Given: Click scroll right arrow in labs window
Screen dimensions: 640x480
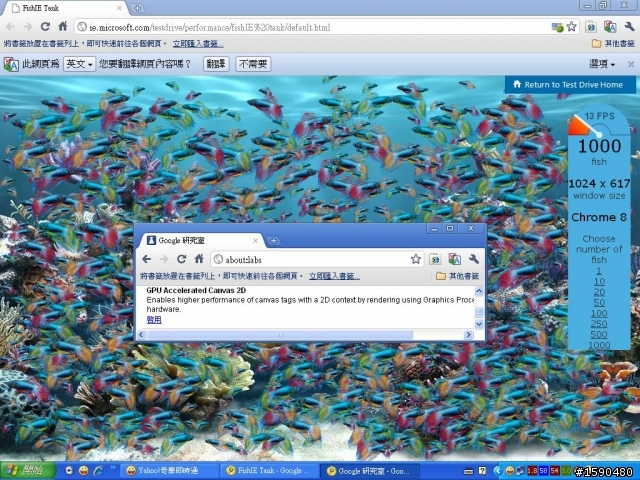Looking at the screenshot, I should click(469, 335).
